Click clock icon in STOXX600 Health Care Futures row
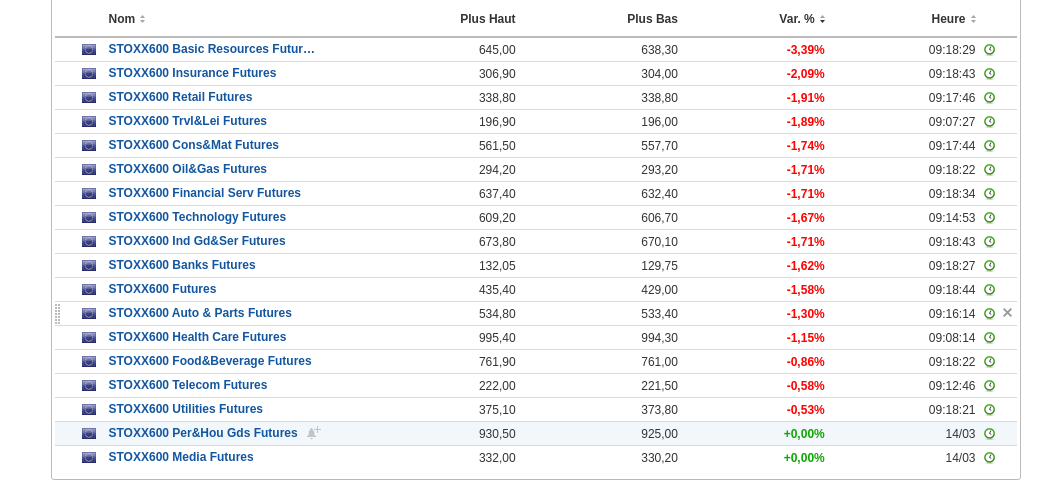This screenshot has width=1047, height=494. 989,338
